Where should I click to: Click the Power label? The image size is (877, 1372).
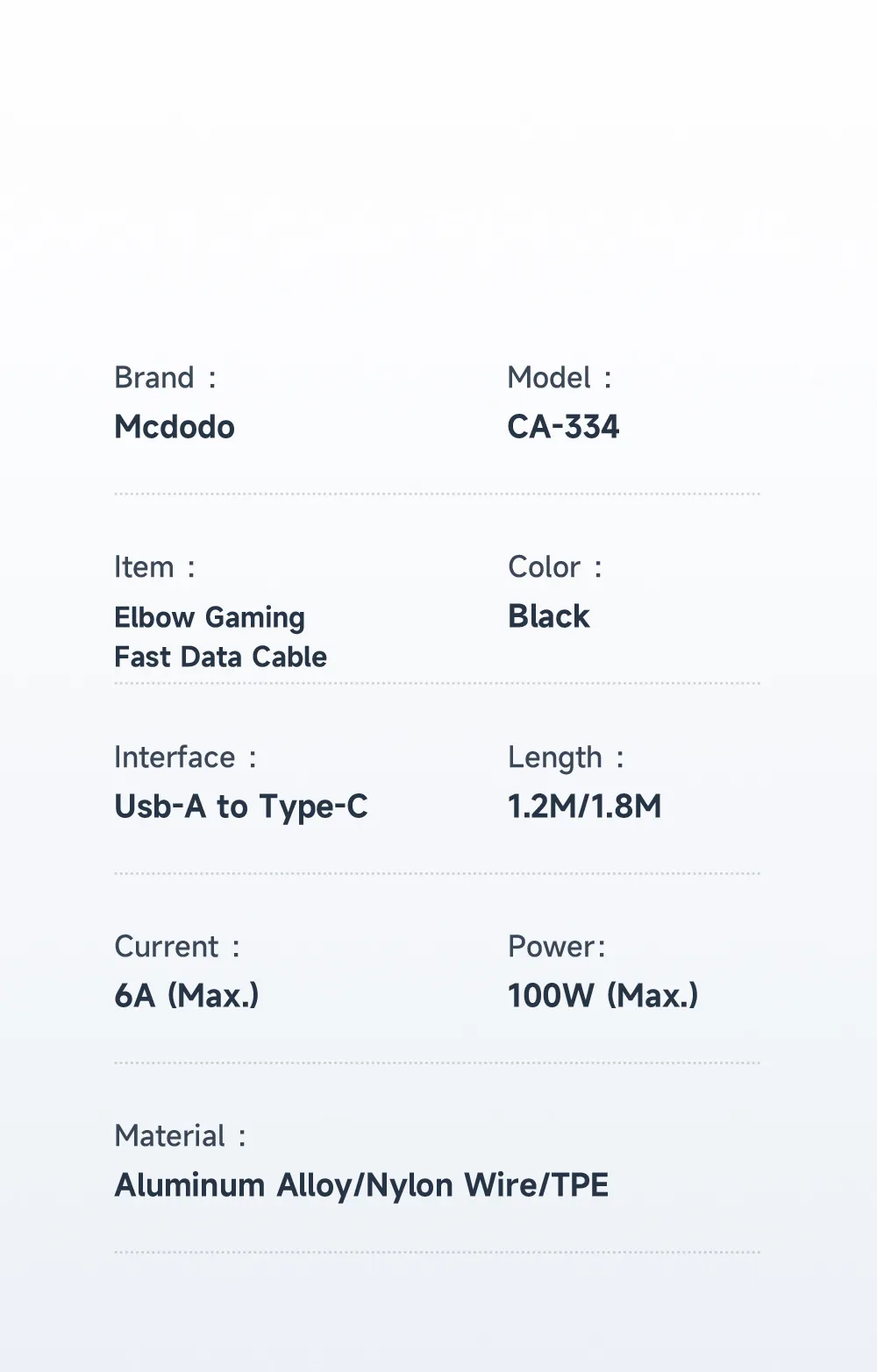(557, 947)
